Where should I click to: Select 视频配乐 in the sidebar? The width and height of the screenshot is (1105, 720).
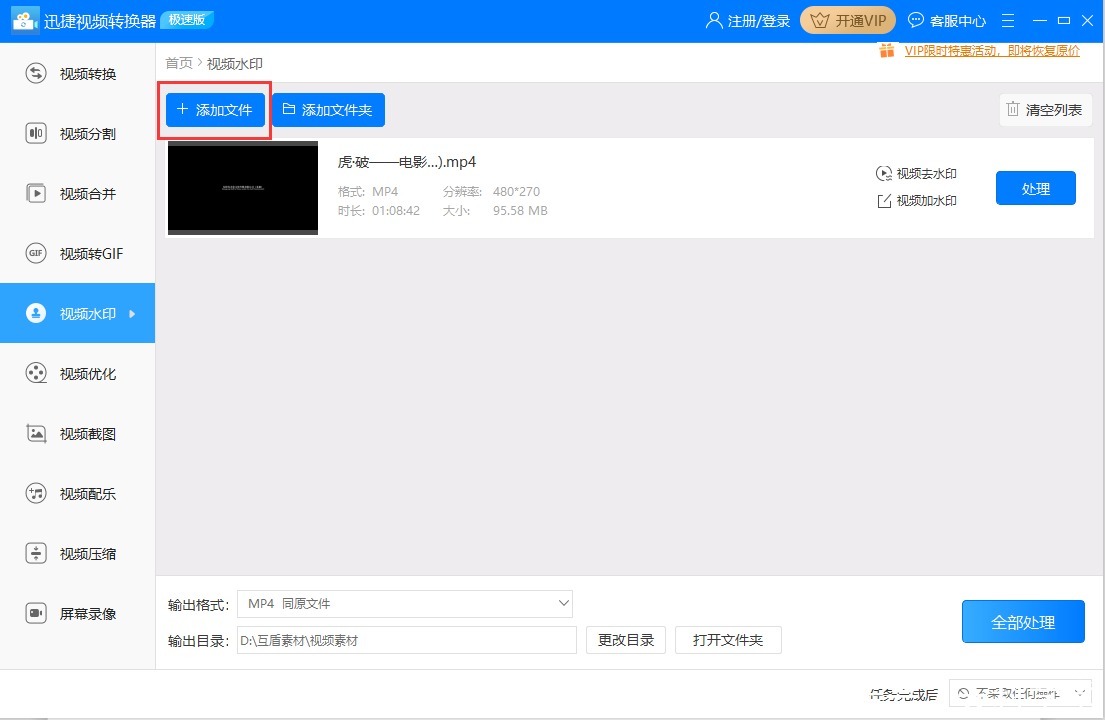click(x=78, y=493)
